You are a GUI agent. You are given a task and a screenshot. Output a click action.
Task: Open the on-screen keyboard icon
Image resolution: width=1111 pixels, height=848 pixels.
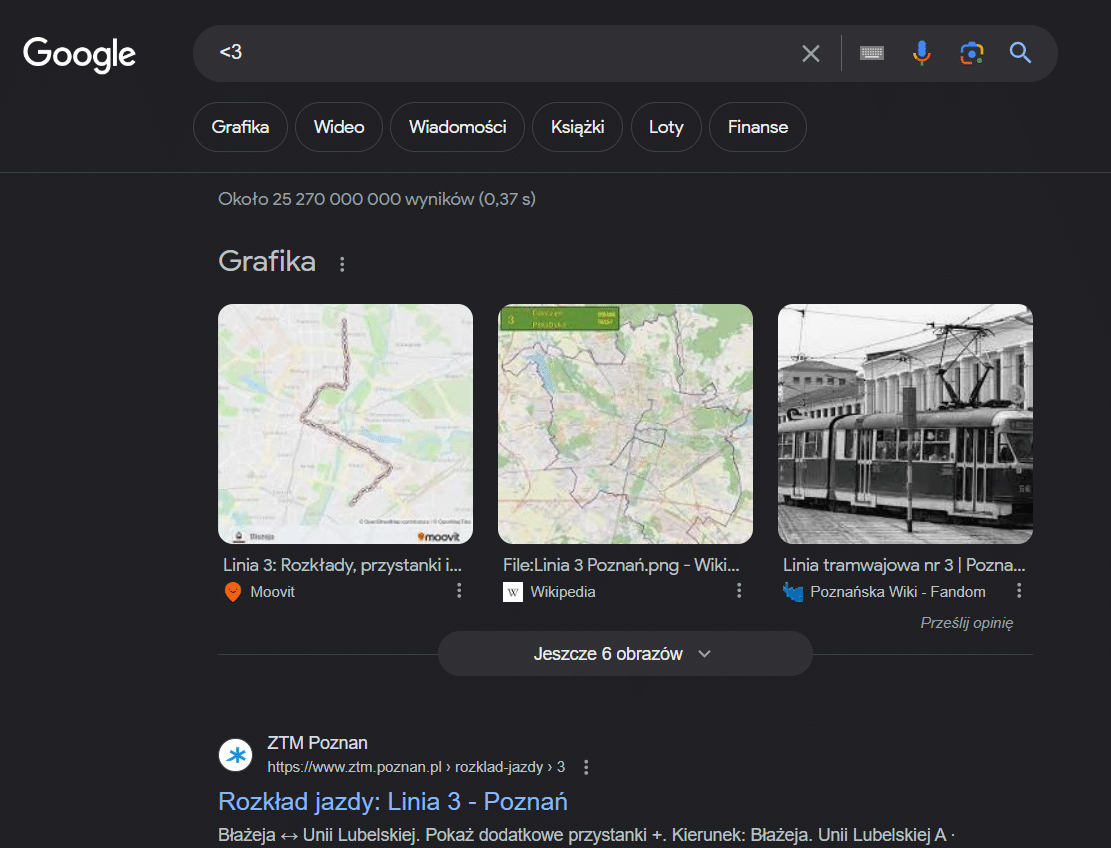(x=872, y=53)
